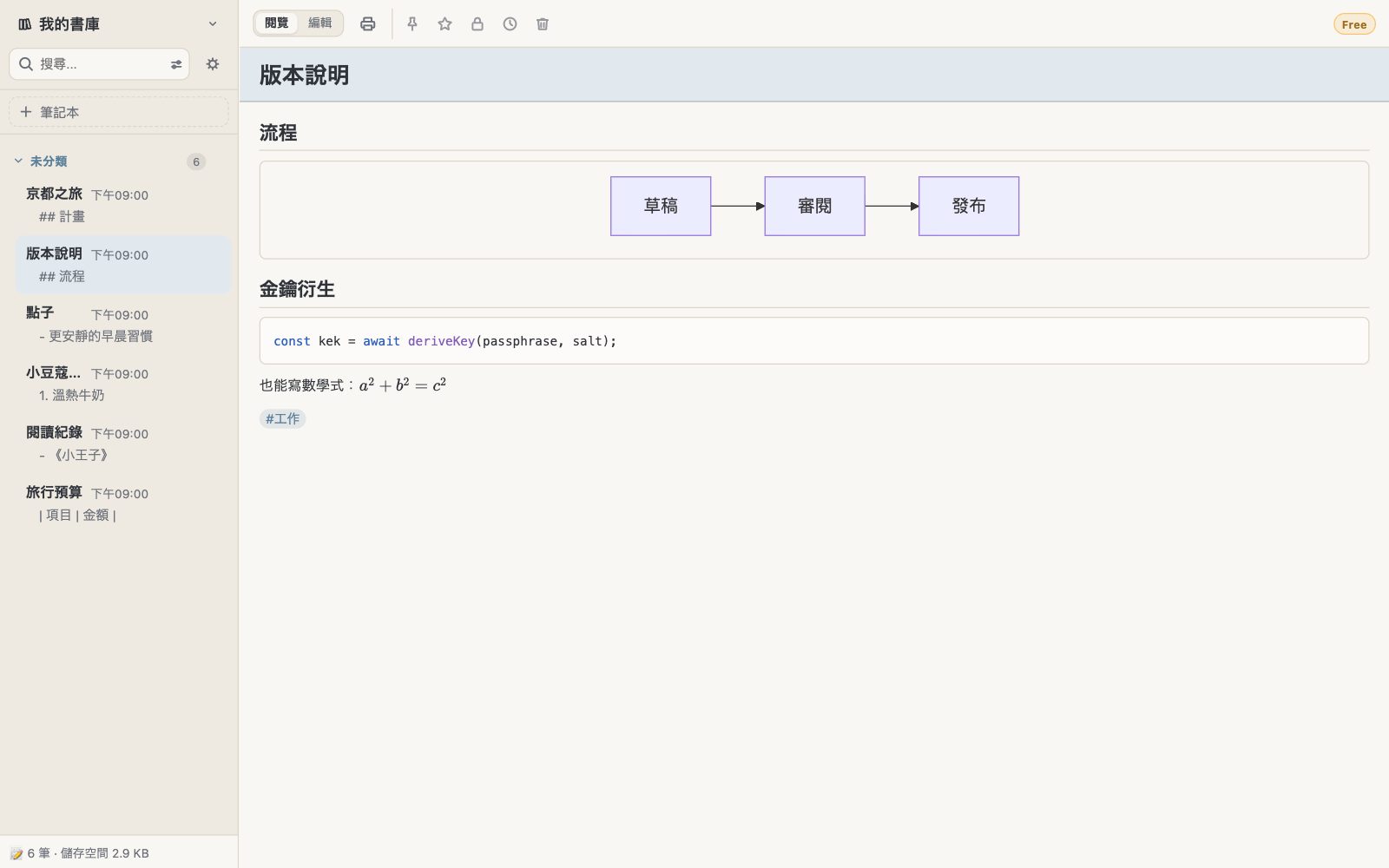Open the 京都之旅 note
The height and width of the screenshot is (868, 1389).
coord(123,205)
